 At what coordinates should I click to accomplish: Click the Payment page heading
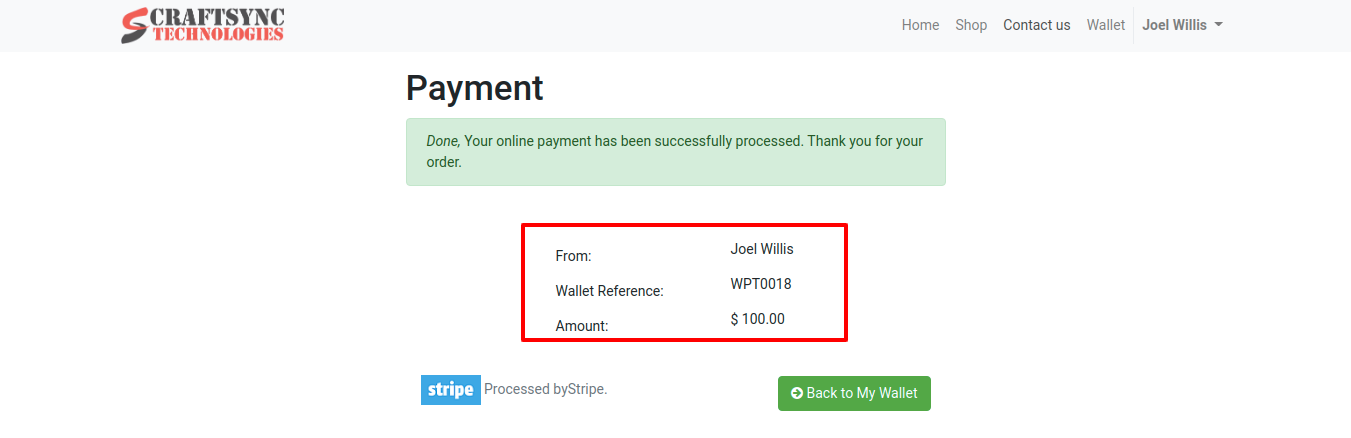tap(474, 88)
